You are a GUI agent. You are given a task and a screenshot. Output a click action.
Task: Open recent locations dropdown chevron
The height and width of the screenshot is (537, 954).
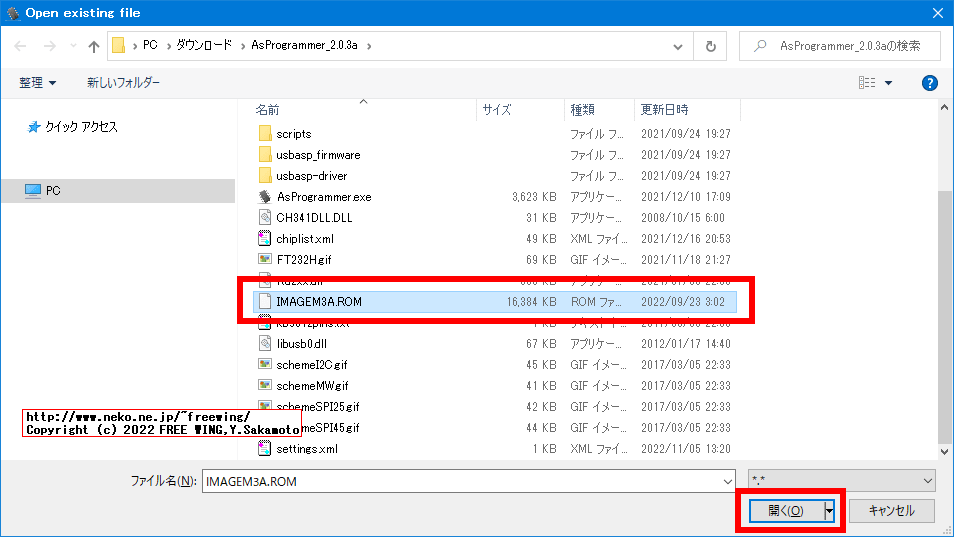tap(74, 46)
